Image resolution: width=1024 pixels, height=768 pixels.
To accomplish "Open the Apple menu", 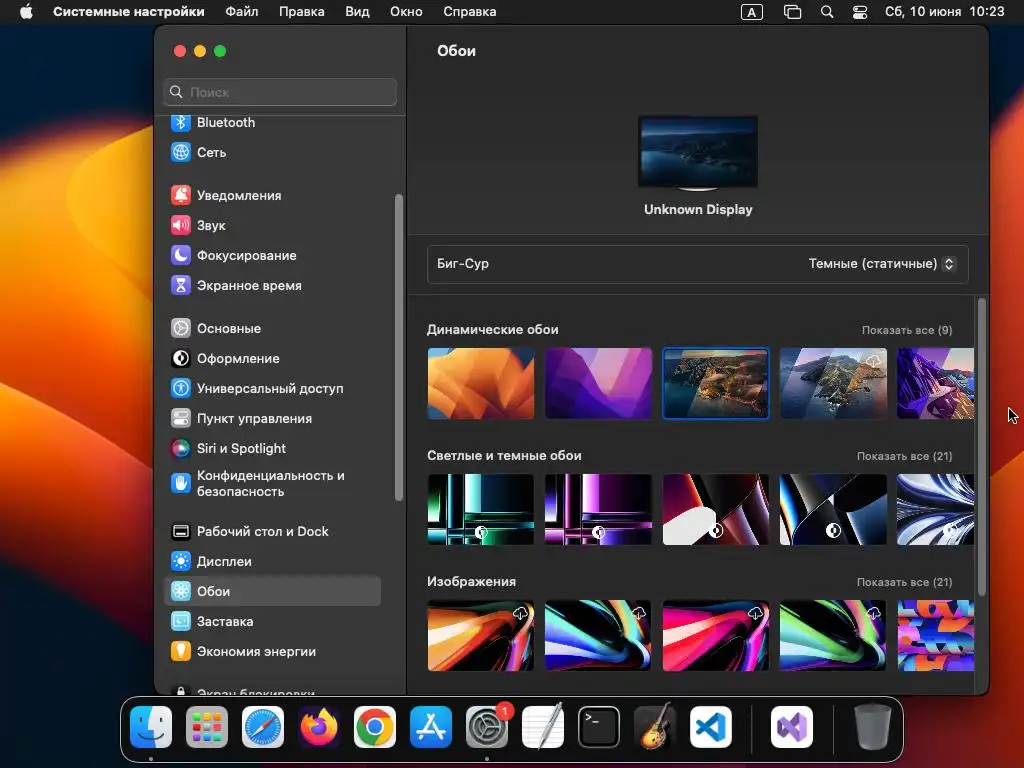I will (x=26, y=12).
